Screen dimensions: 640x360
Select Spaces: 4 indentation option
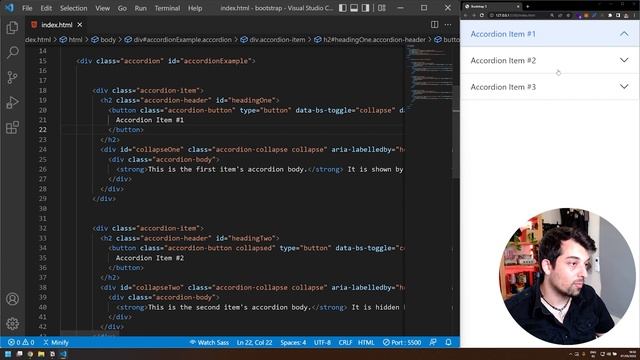[293, 342]
